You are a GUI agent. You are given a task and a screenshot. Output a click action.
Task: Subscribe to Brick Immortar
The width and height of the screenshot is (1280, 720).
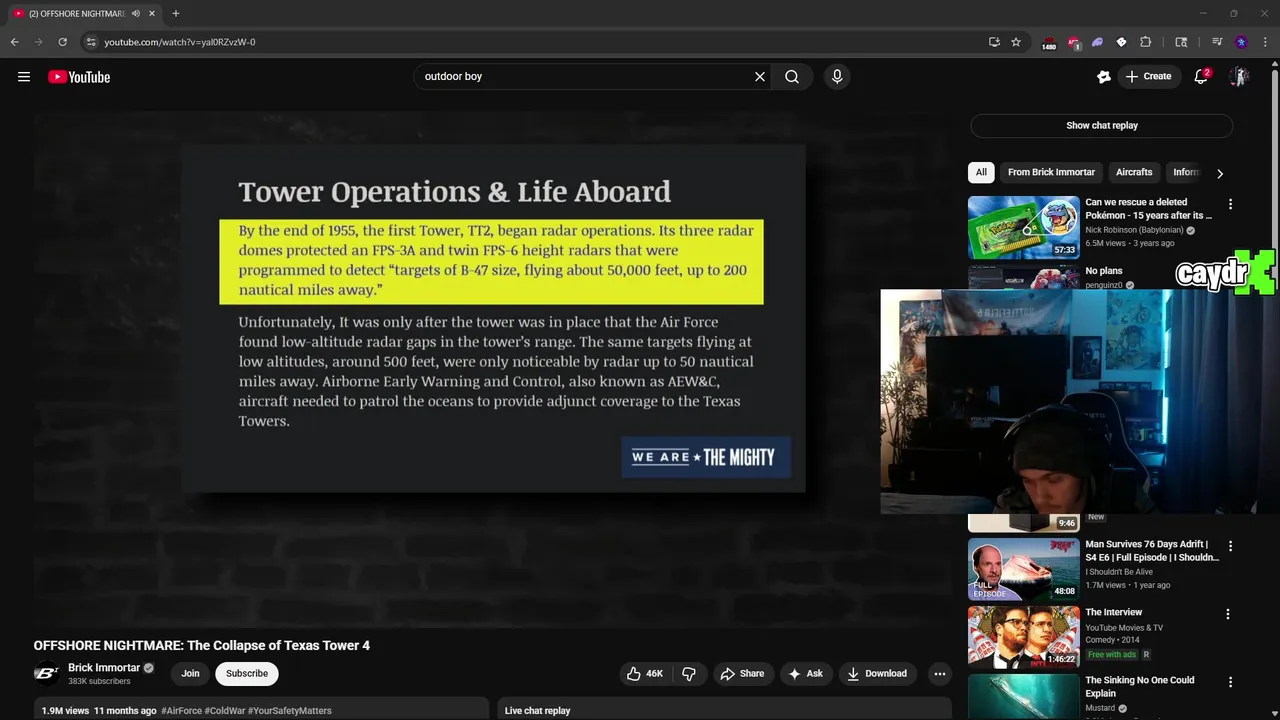247,674
